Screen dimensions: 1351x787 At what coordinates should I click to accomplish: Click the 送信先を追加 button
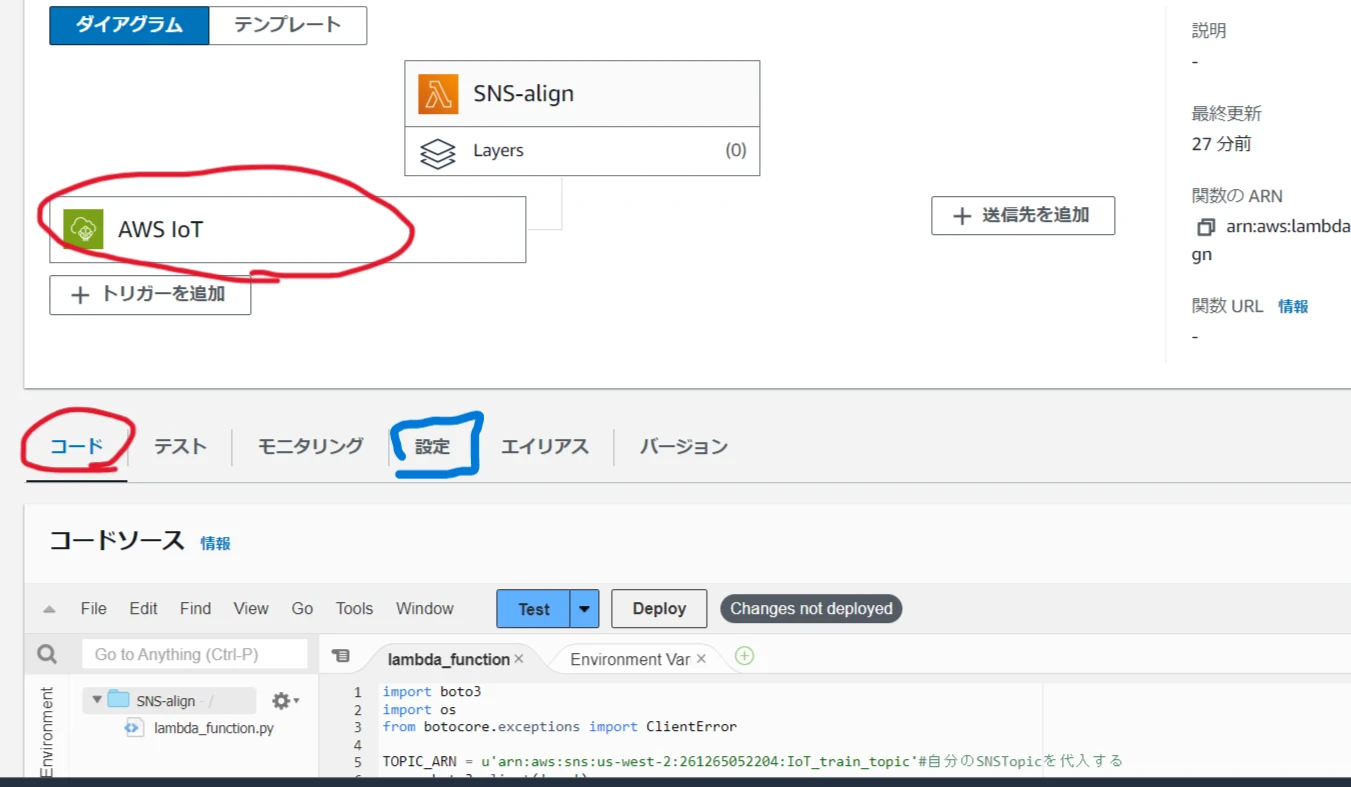coord(1023,216)
